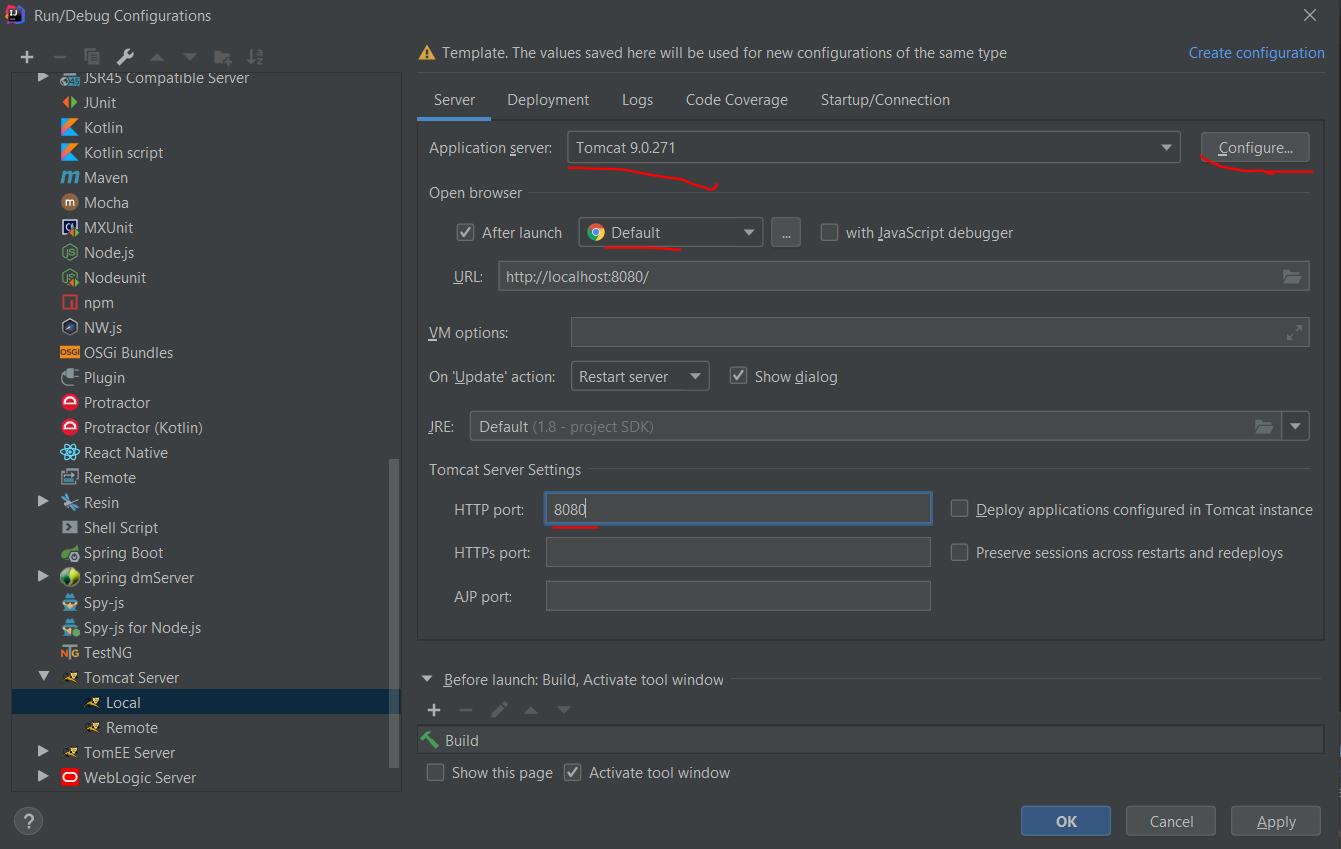Screen dimensions: 1341x849
Task: Click the Help question mark icon
Action: click(28, 821)
